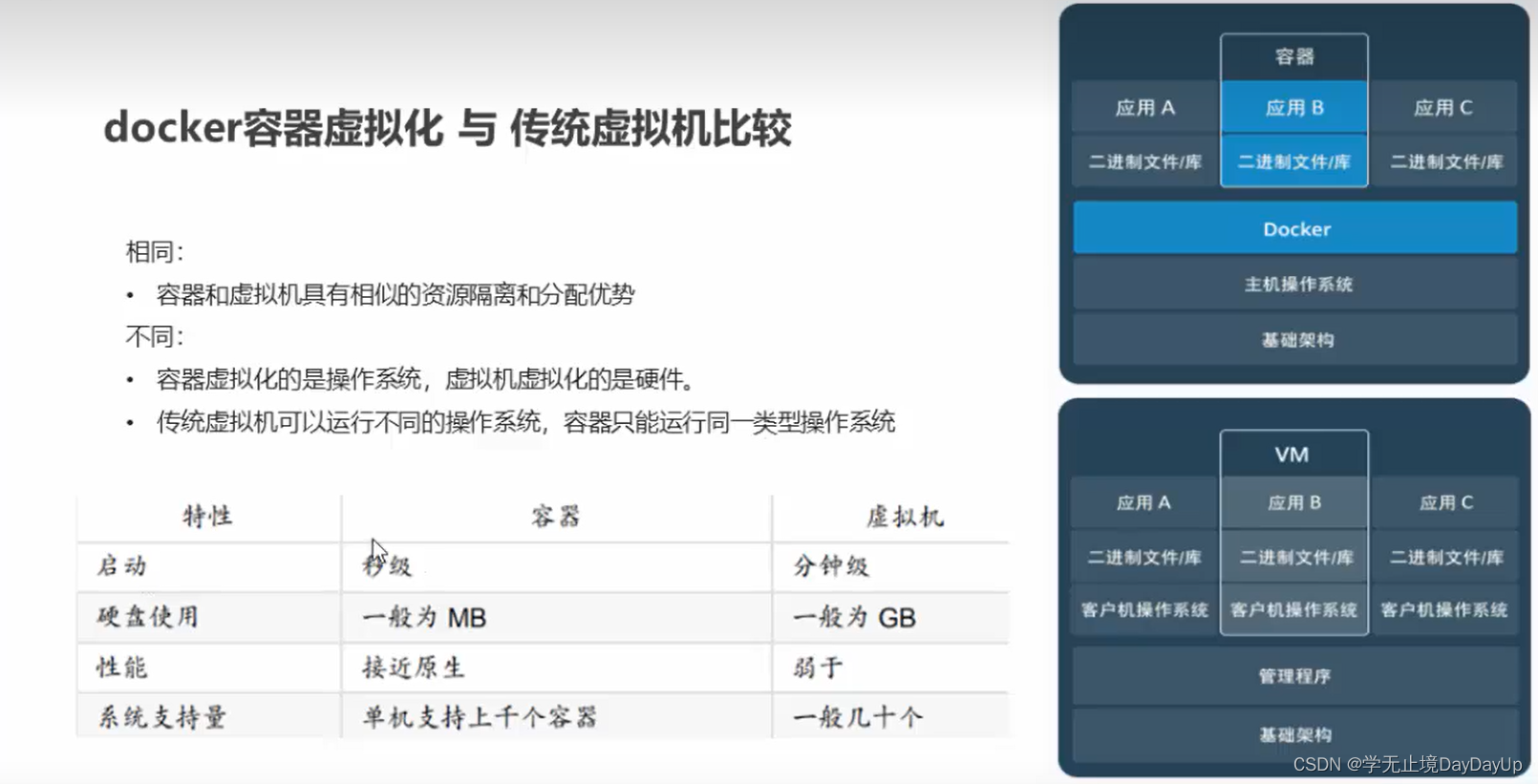The image size is (1538, 784).
Task: Click the "特性" table header
Action: (207, 517)
